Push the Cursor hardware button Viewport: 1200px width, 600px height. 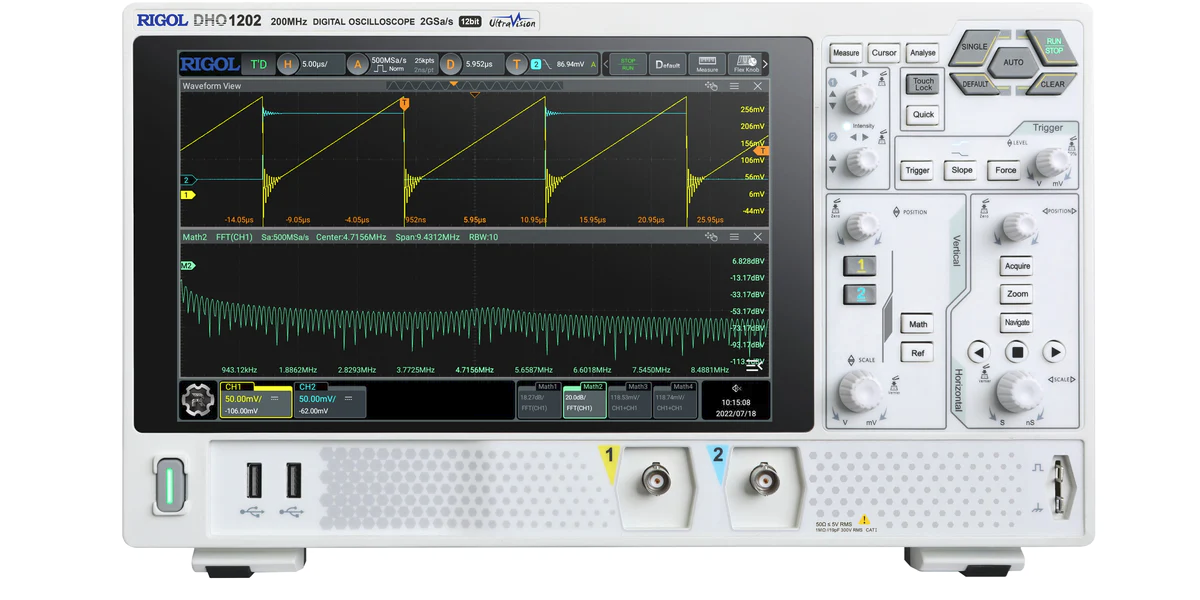pyautogui.click(x=884, y=53)
